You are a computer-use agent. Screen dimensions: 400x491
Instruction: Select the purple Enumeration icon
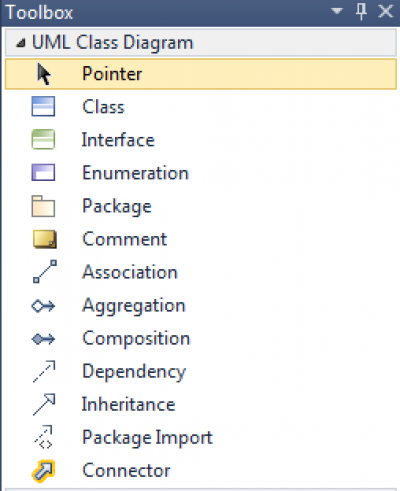coord(43,172)
